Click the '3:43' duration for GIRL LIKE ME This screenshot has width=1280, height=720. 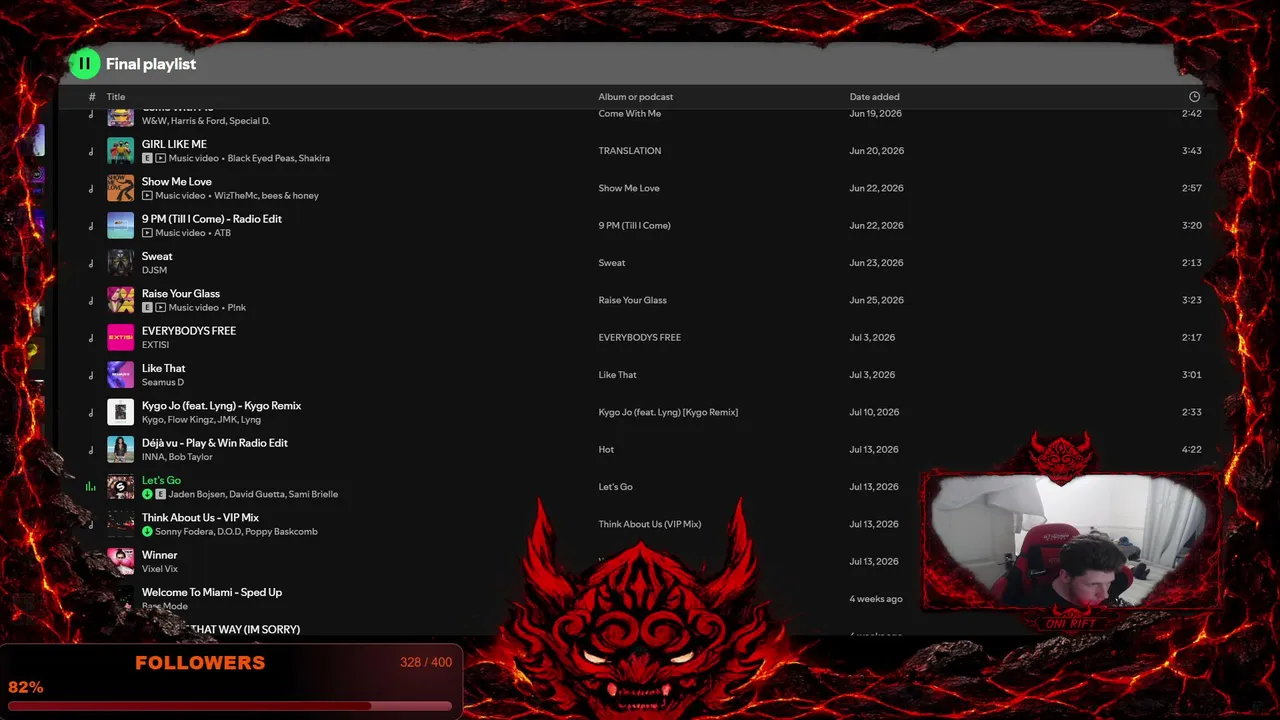point(1192,151)
